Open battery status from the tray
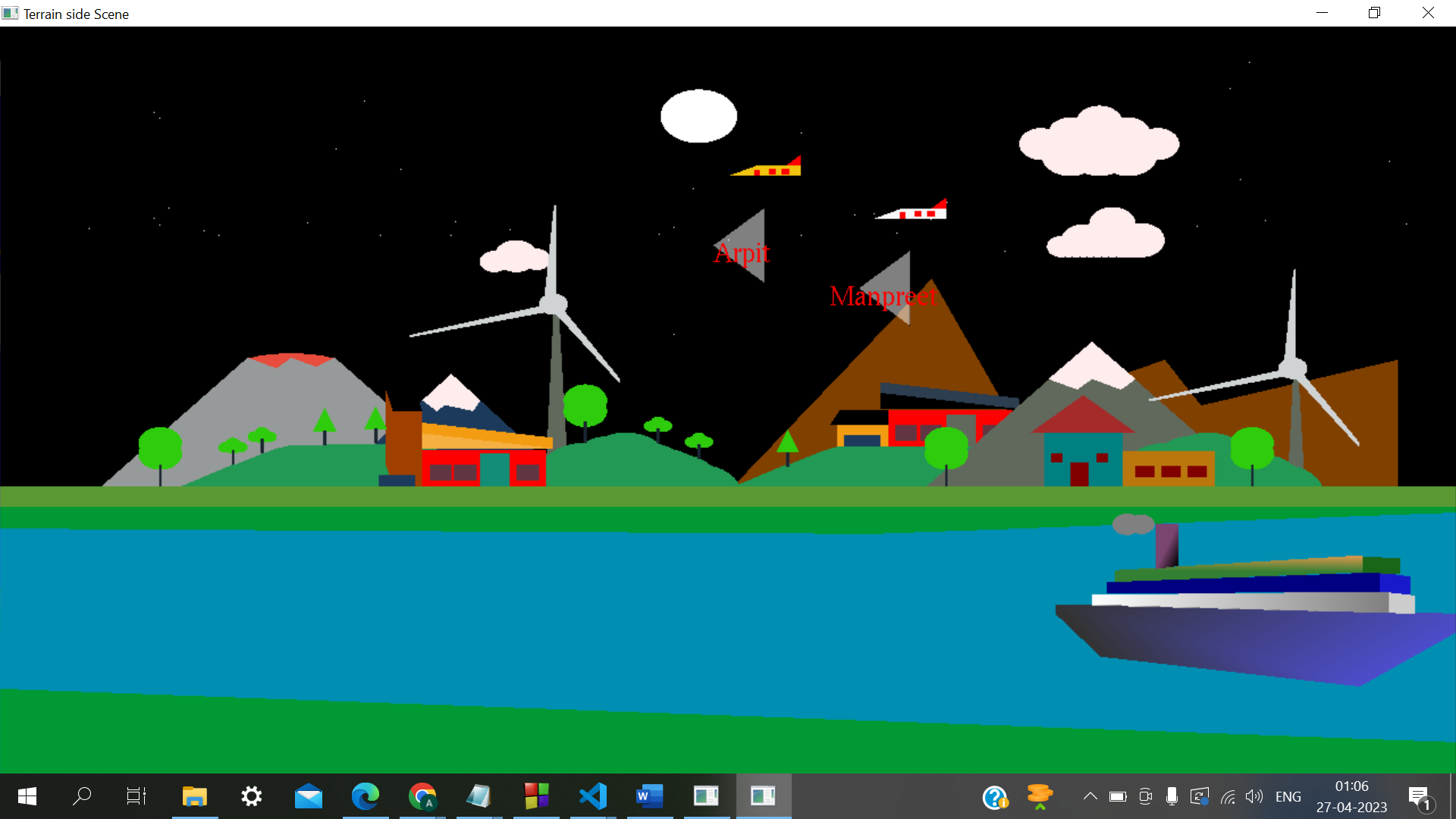 coord(1118,796)
